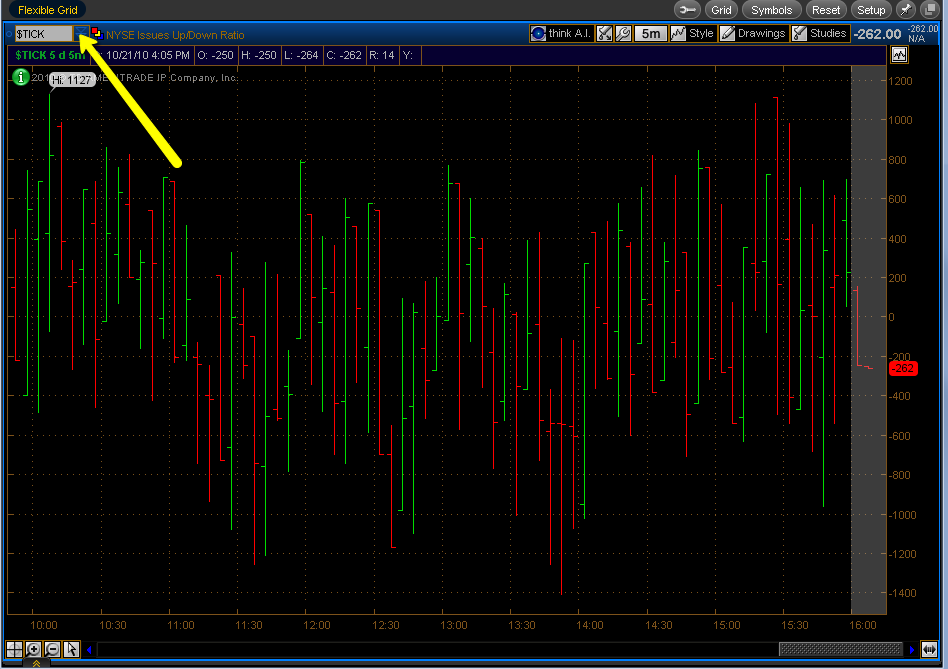Click the wrench icon button in top bar
Image resolution: width=948 pixels, height=669 pixels.
pos(687,10)
